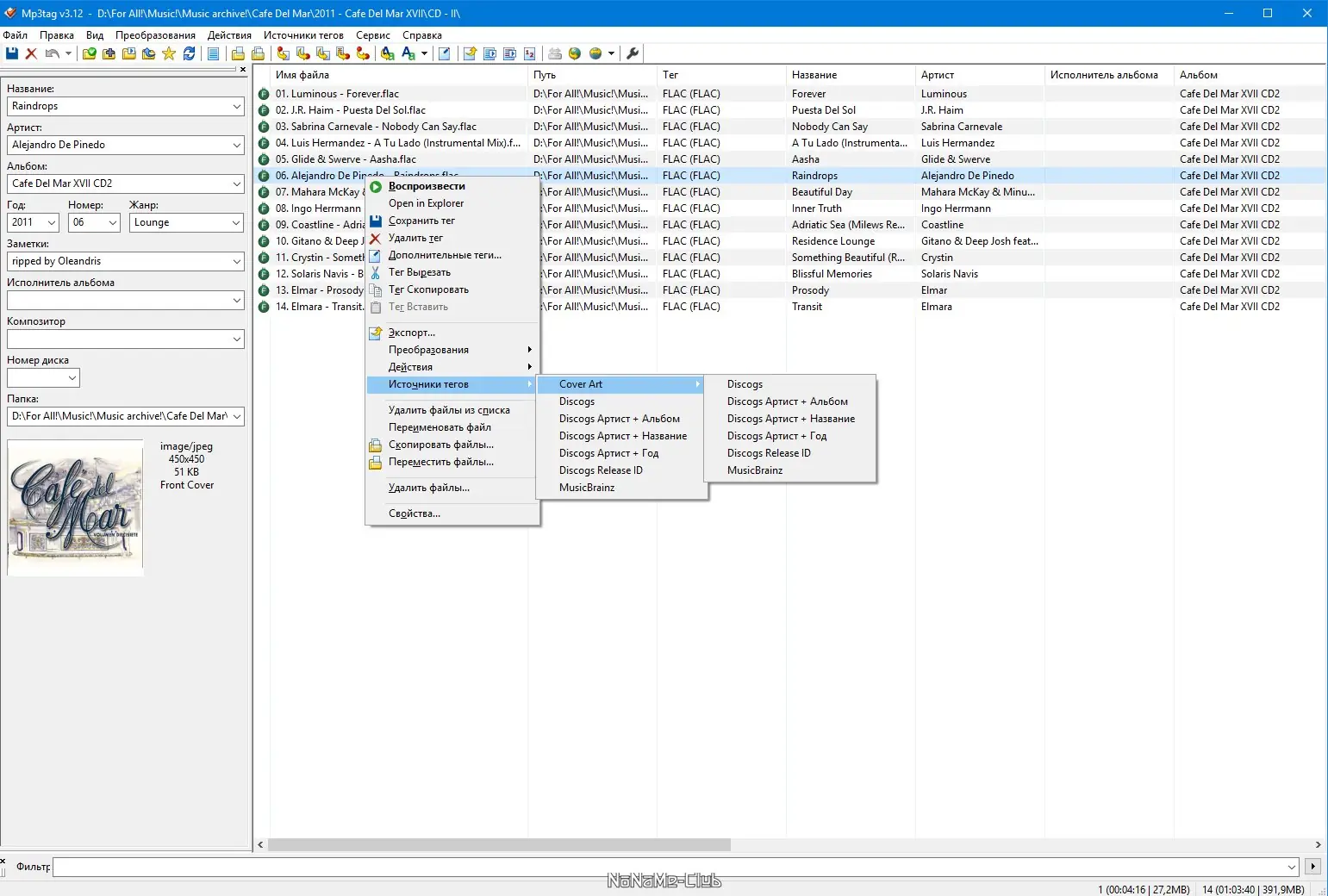Screen dimensions: 1328x896
Task: Select MusicBrainz in the Cover Art submenu
Action: 790,470
